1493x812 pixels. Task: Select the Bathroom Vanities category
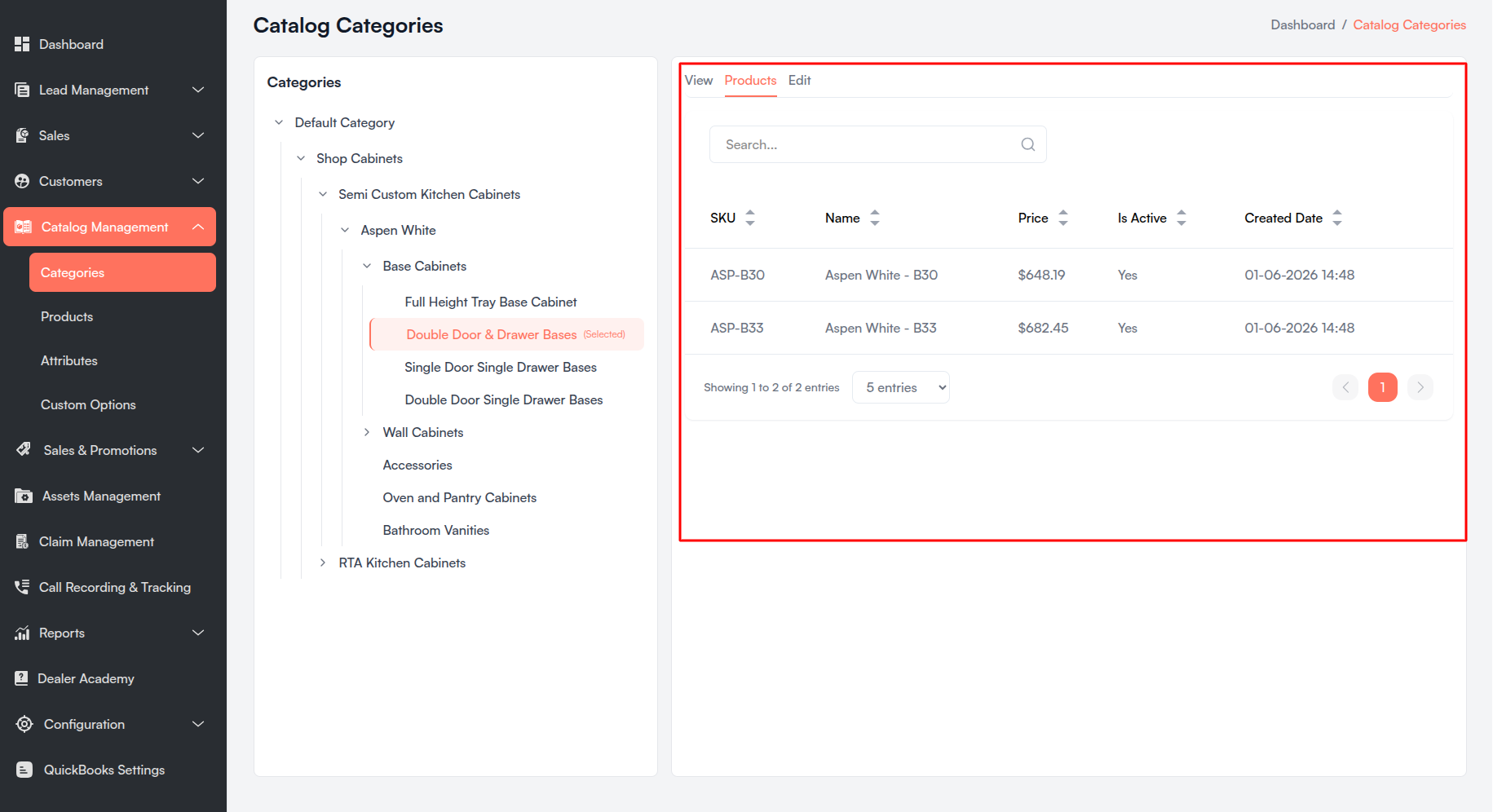tap(436, 530)
